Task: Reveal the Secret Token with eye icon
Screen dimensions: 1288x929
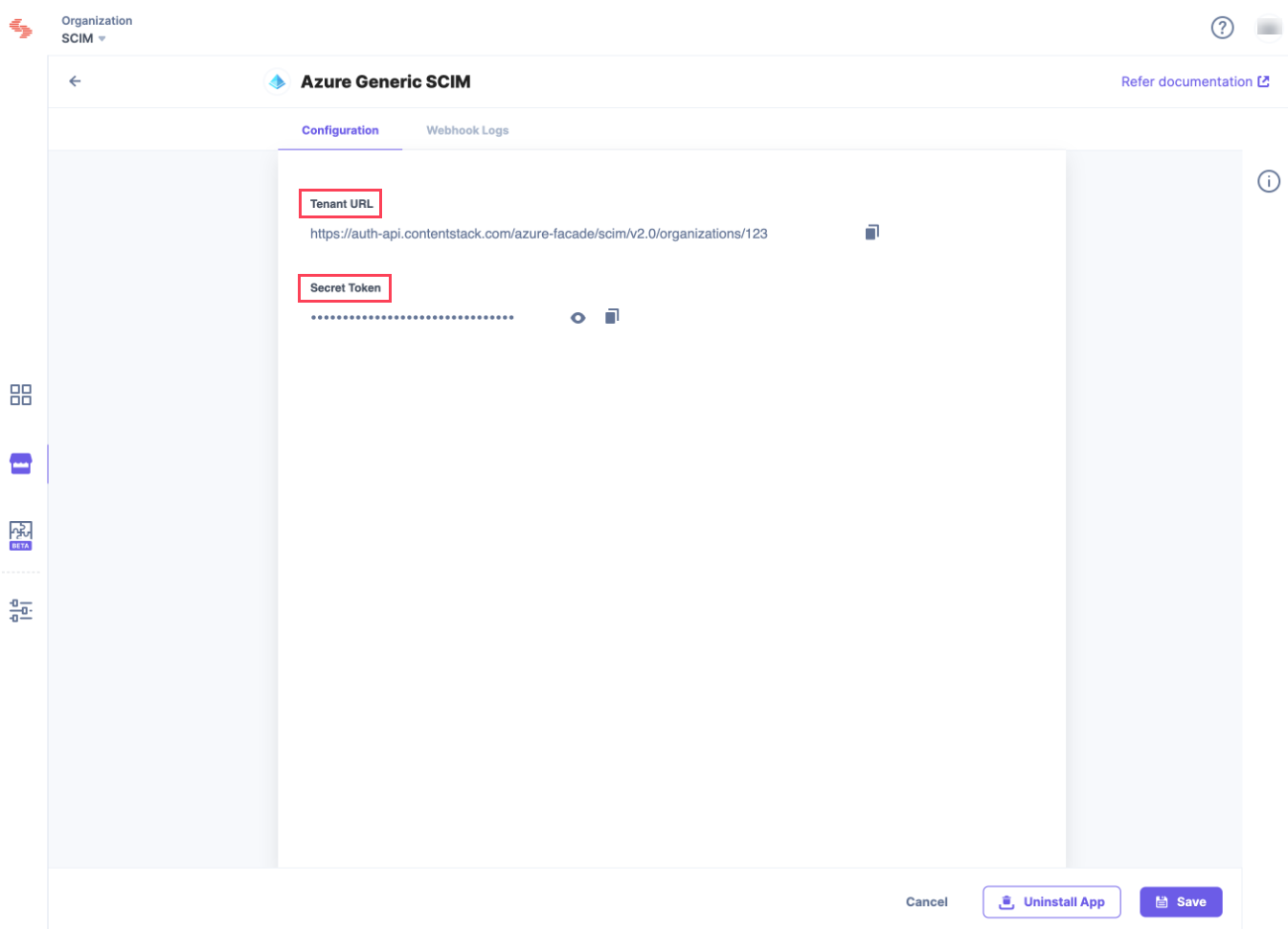Action: (x=577, y=318)
